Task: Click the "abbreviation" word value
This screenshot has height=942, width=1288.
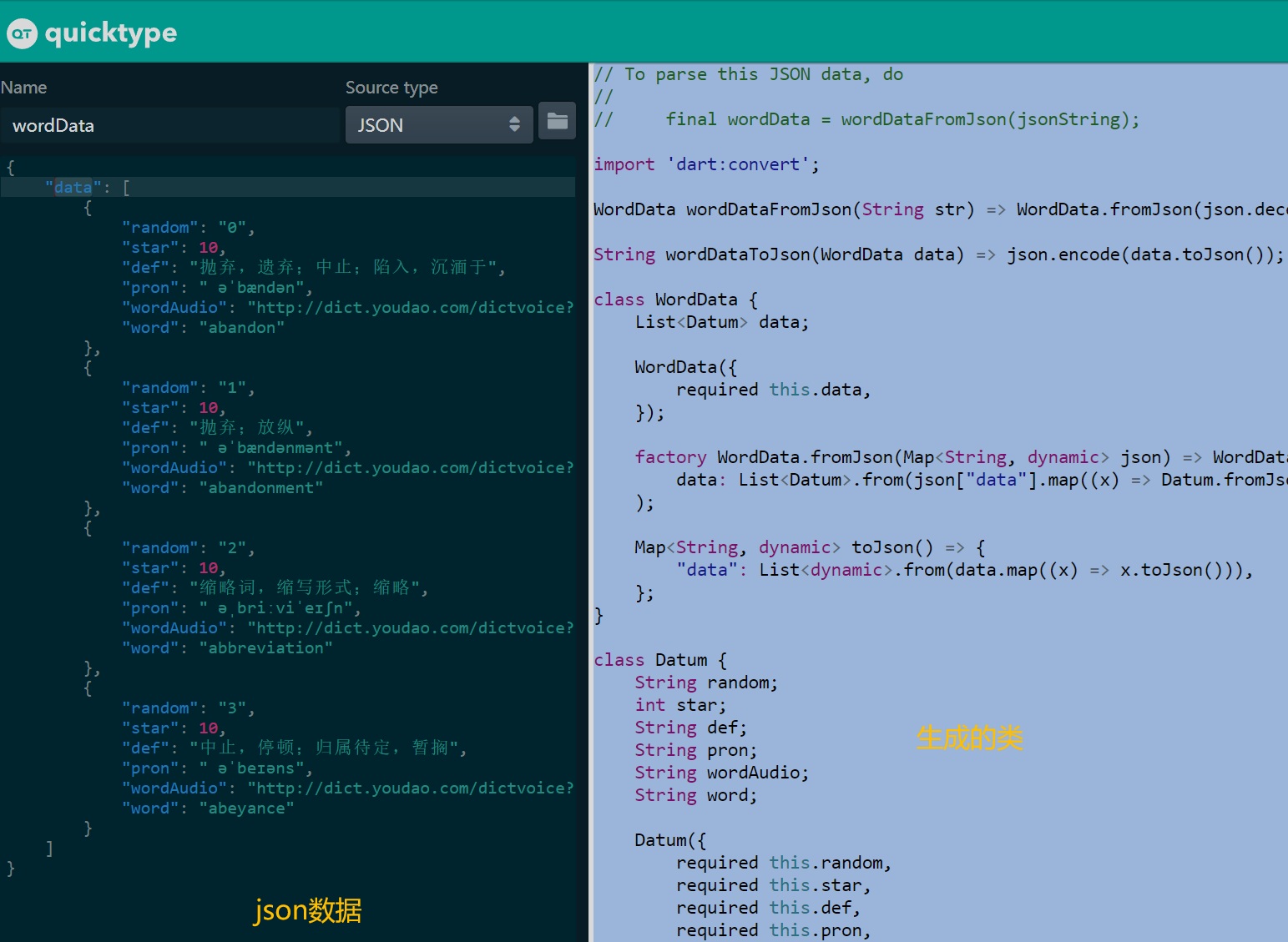Action: pyautogui.click(x=266, y=647)
